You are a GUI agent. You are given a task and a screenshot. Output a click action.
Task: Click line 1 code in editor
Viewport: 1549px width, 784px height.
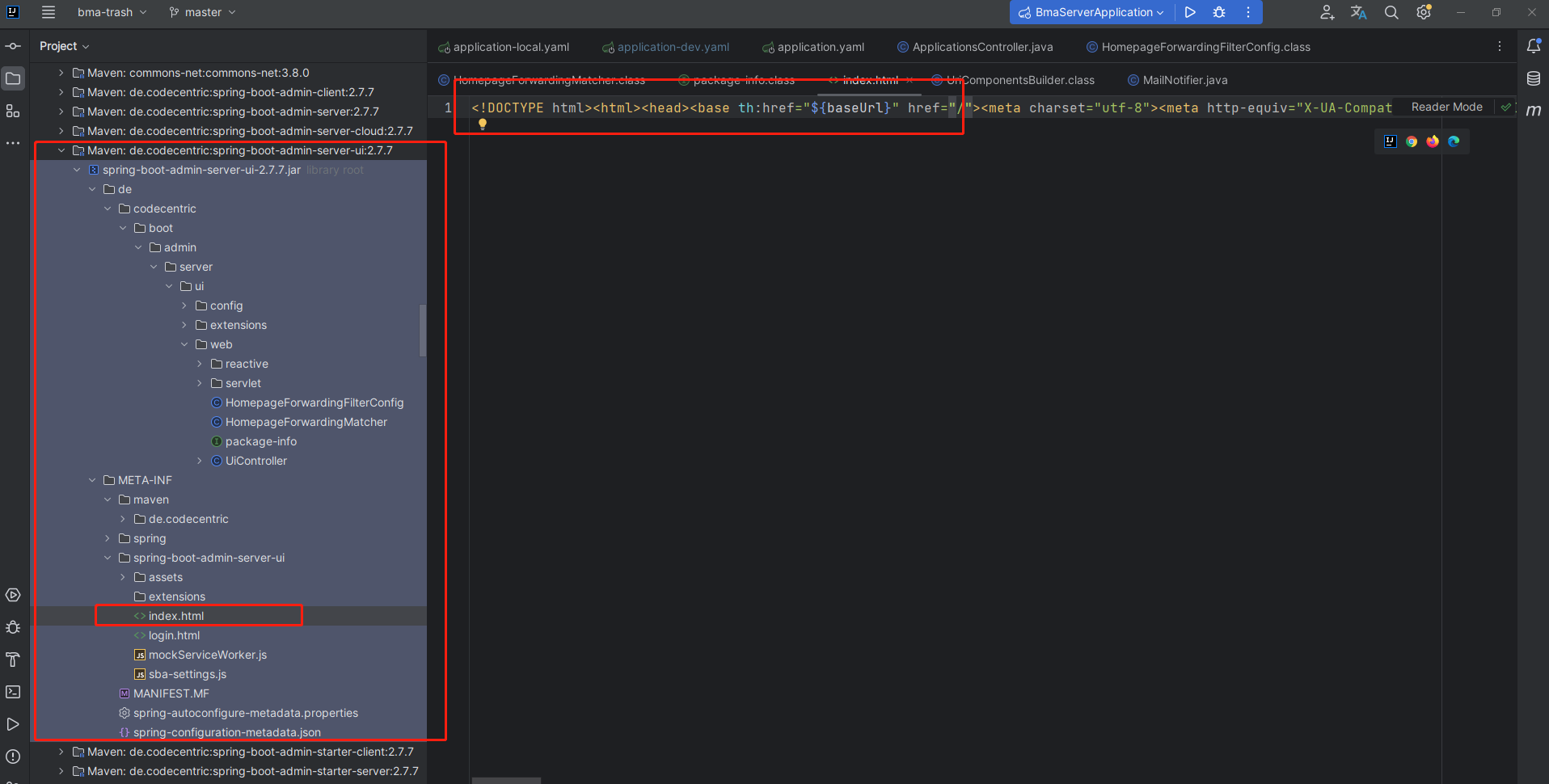coord(932,107)
